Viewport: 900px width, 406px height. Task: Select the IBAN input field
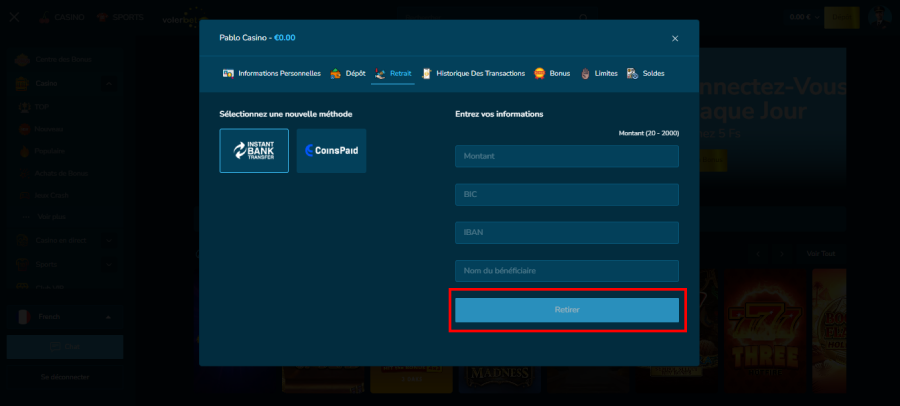point(566,233)
